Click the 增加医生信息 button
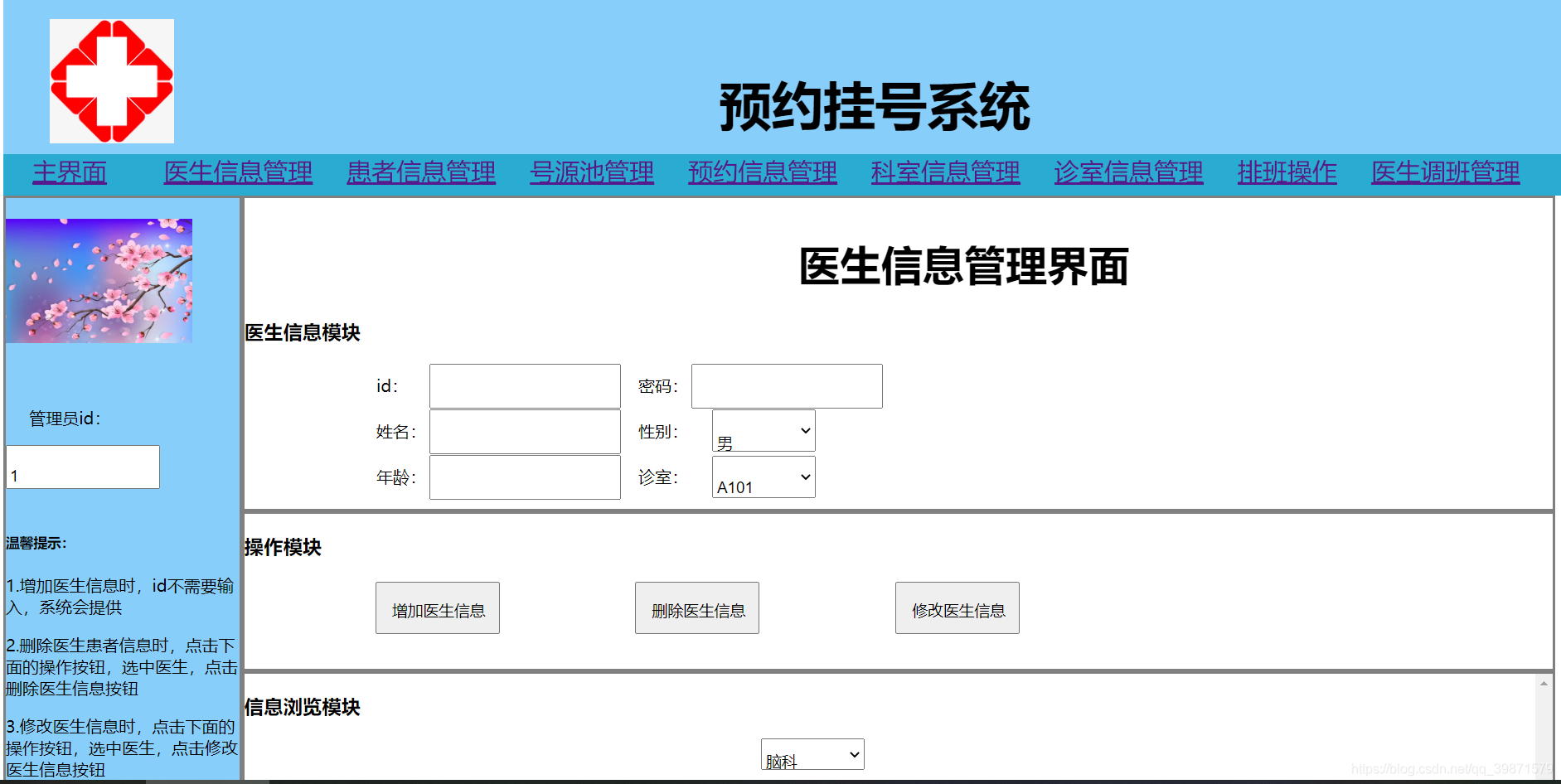The image size is (1561, 784). click(x=437, y=607)
